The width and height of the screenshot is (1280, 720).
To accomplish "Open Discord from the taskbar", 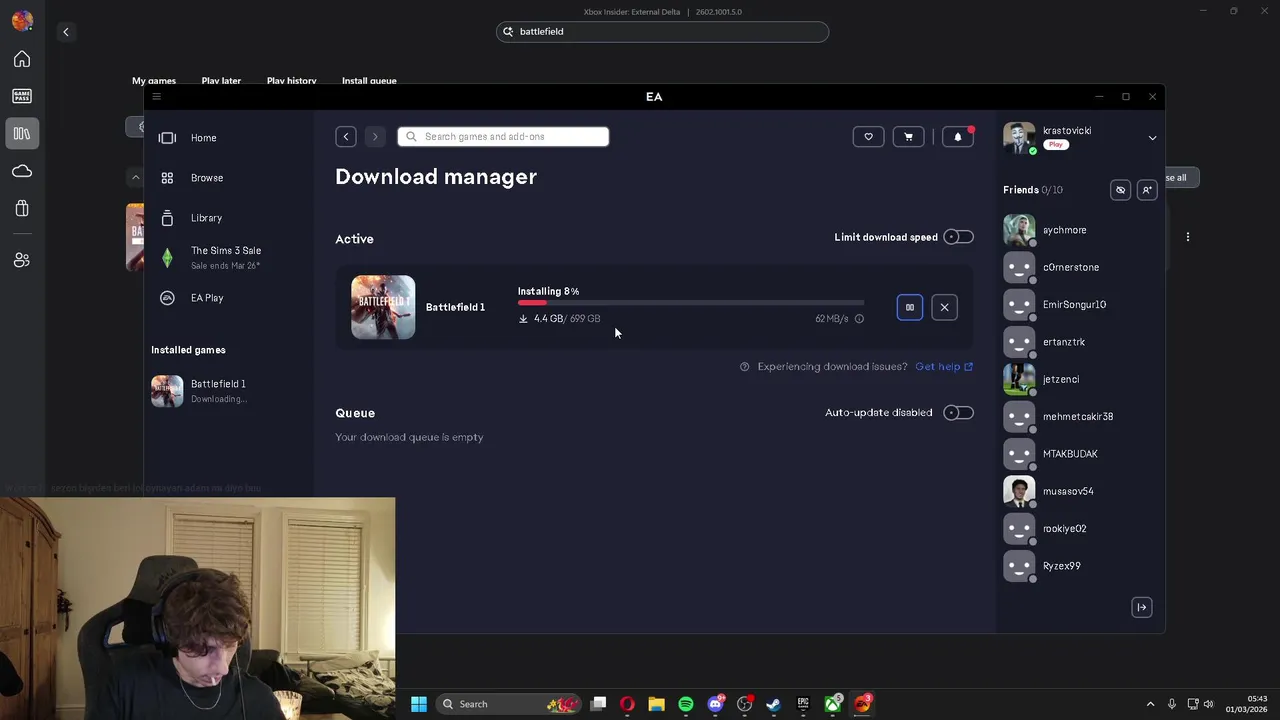I will point(716,704).
